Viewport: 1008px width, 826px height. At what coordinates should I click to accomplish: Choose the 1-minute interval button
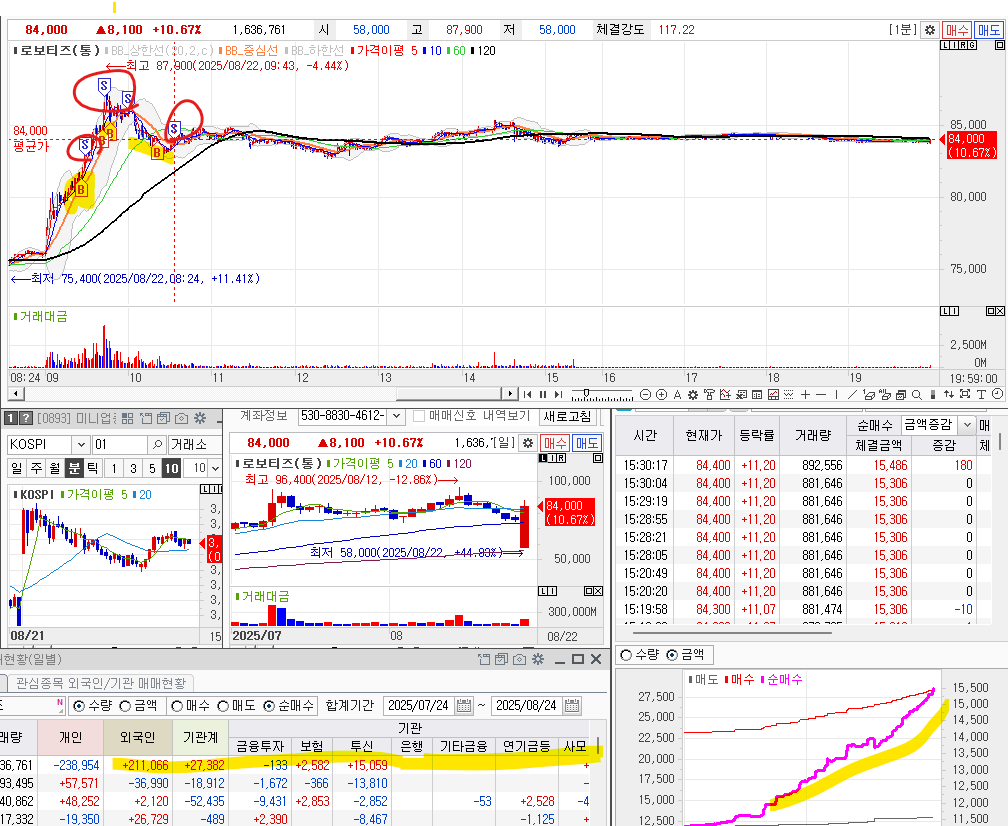(x=114, y=468)
